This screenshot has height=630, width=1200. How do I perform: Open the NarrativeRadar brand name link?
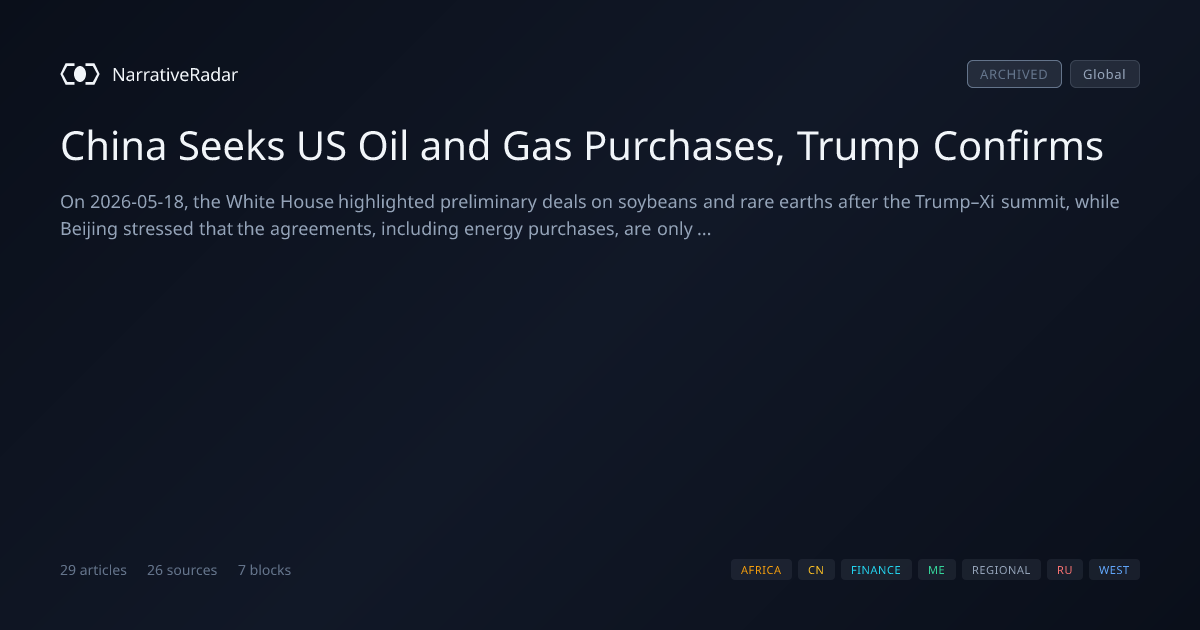pos(175,74)
